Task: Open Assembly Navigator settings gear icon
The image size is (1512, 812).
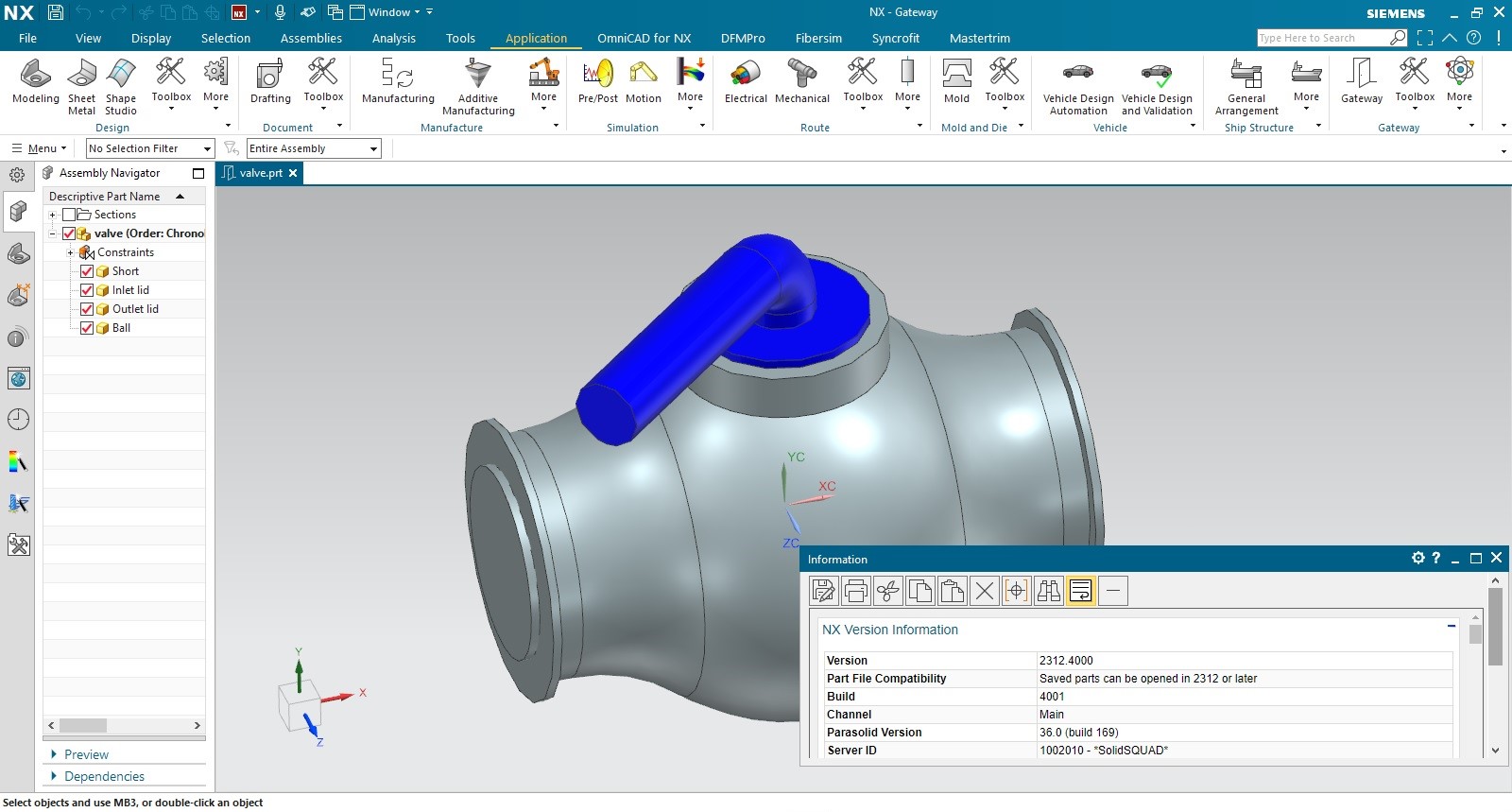Action: [17, 175]
